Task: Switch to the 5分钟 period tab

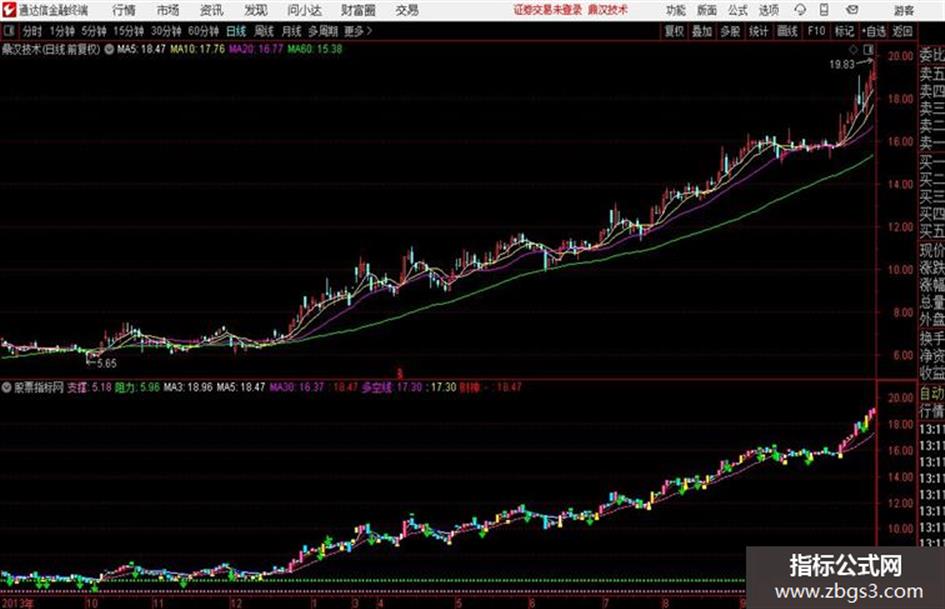Action: (94, 31)
